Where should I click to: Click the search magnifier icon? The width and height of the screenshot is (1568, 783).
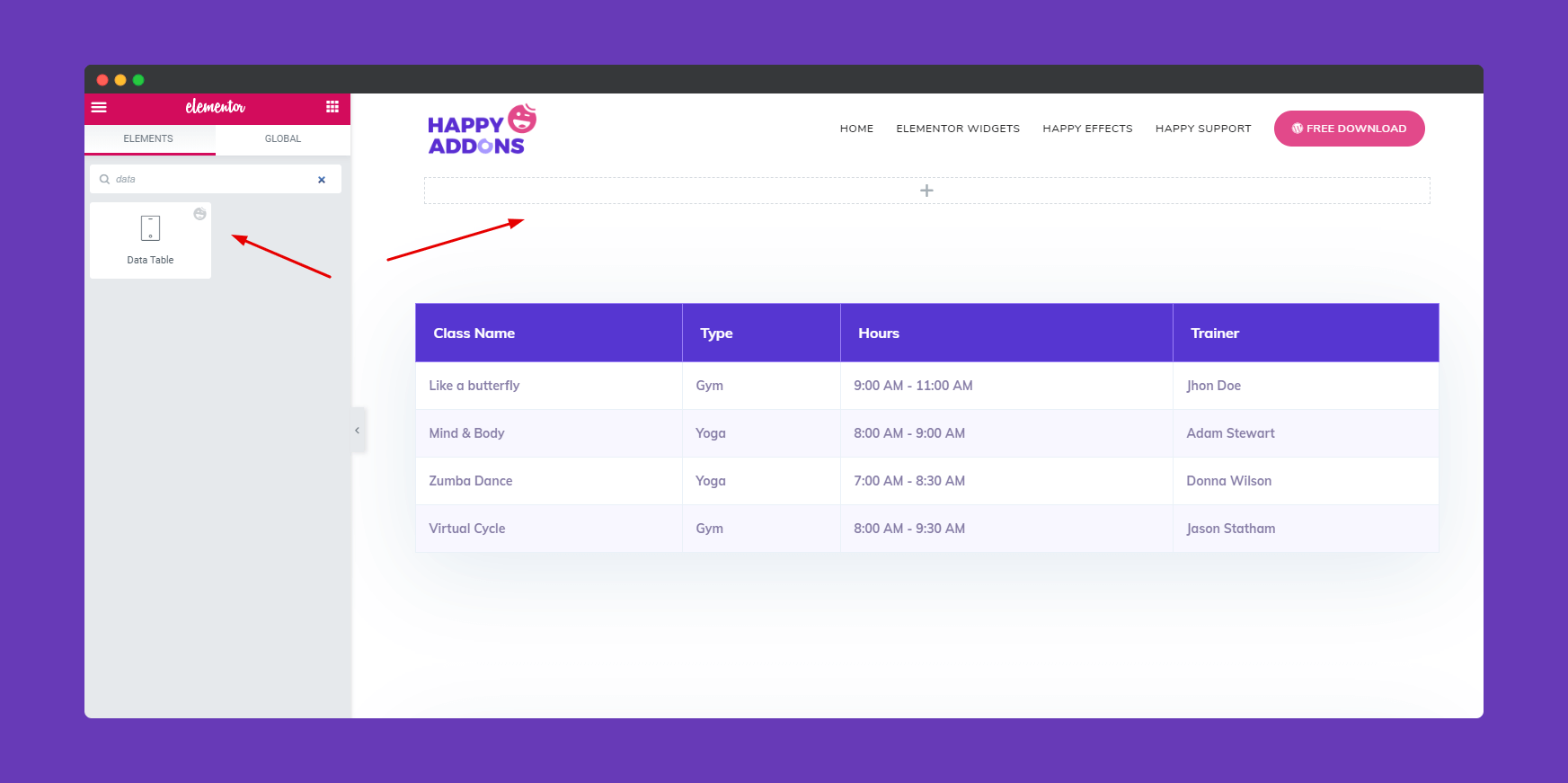[x=104, y=179]
